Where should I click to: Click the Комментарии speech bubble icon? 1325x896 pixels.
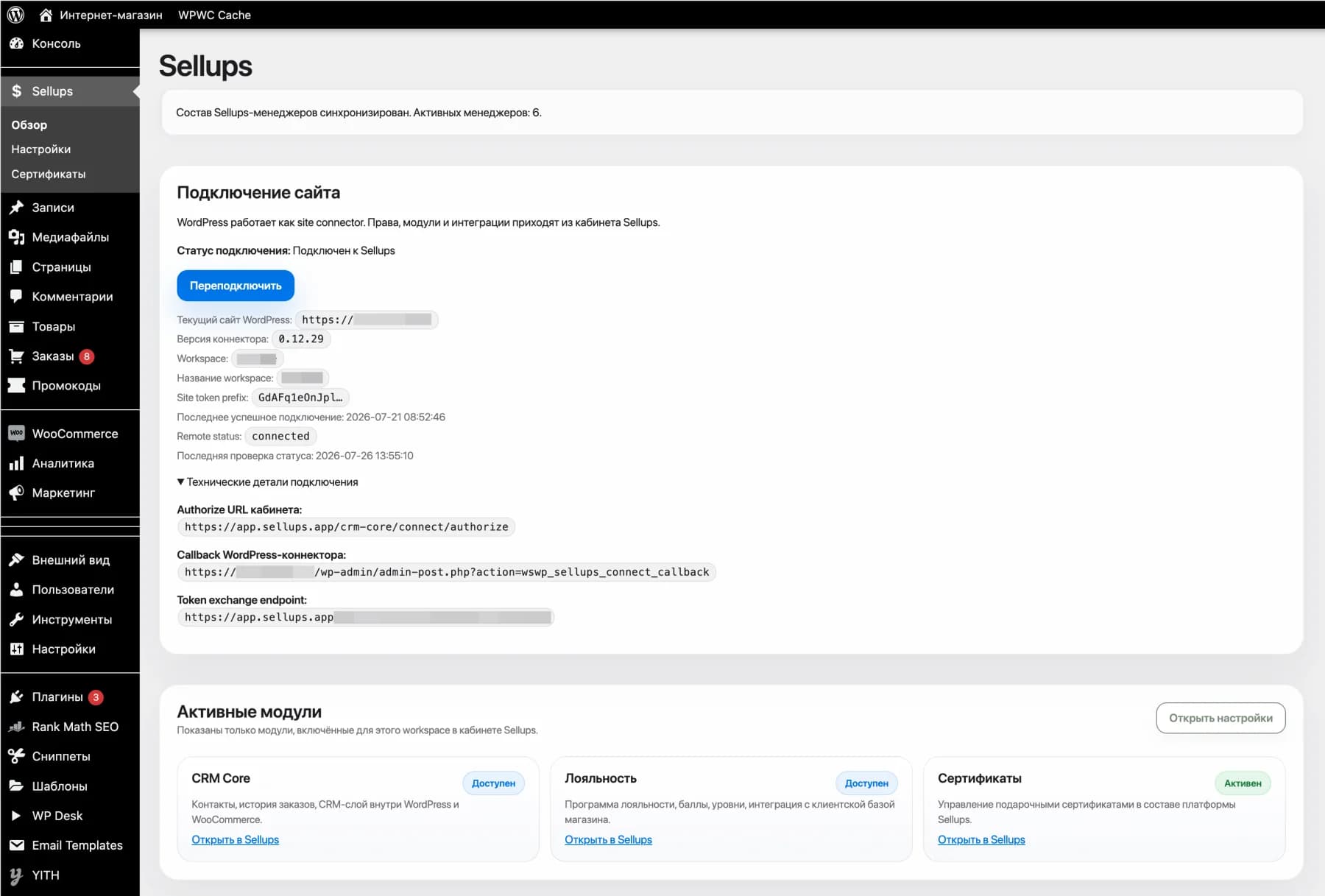[x=16, y=297]
